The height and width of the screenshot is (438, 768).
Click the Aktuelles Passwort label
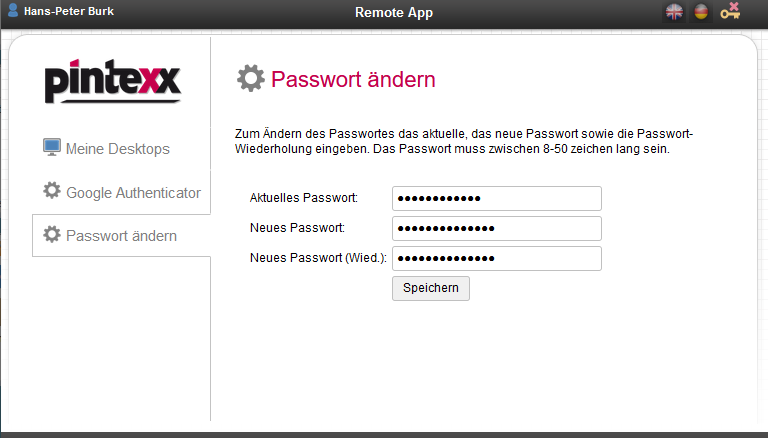click(304, 199)
